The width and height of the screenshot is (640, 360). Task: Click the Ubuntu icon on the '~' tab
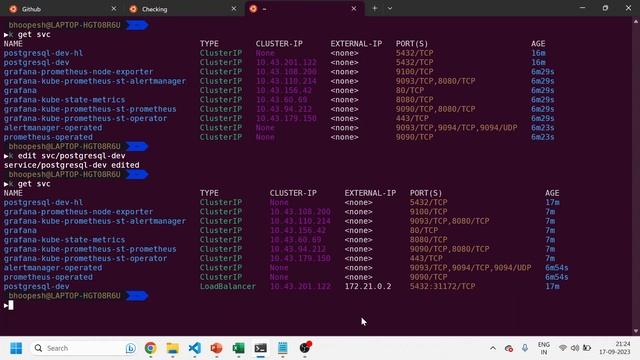click(253, 9)
